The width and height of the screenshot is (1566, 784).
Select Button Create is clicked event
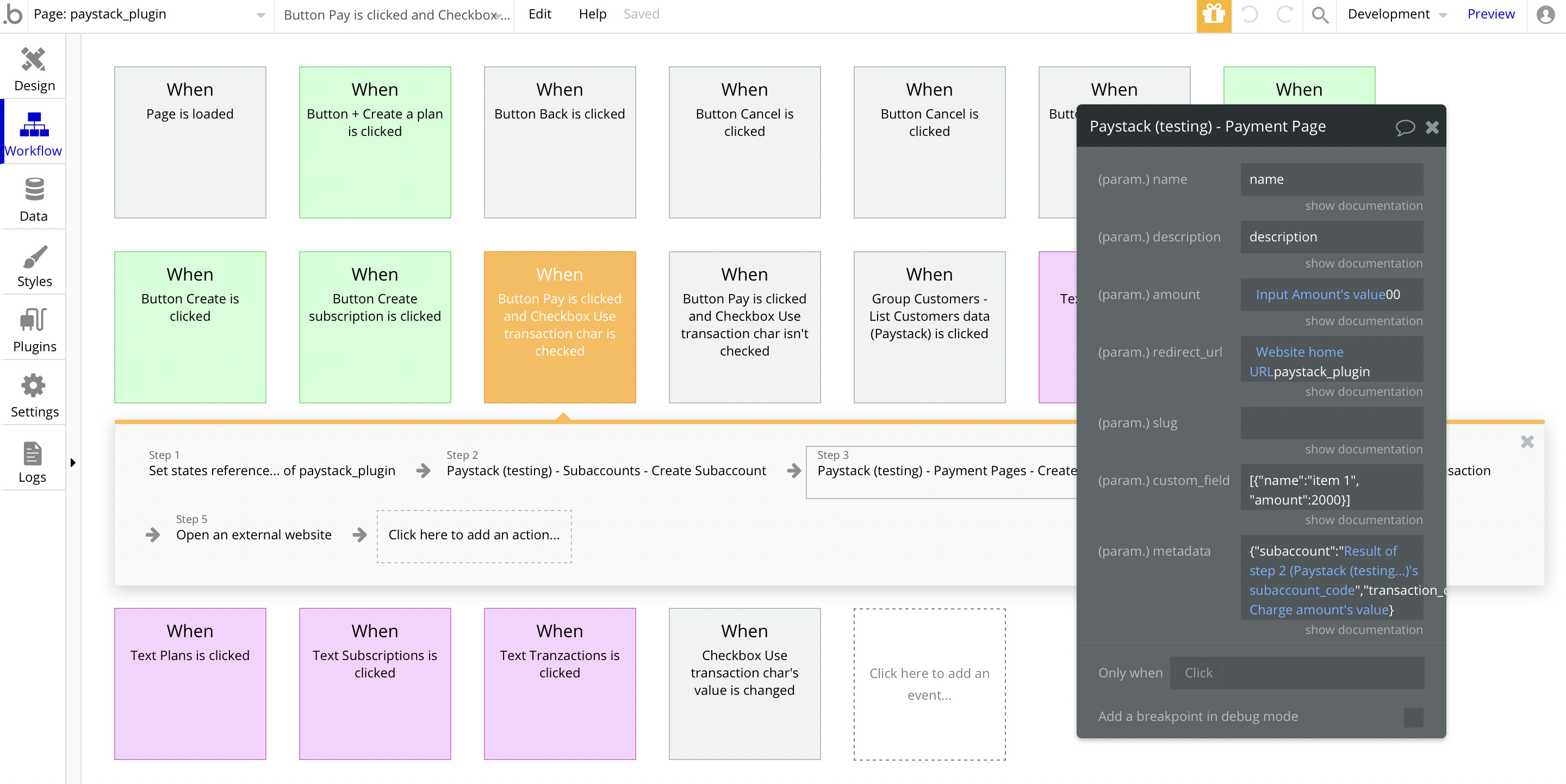coord(190,327)
